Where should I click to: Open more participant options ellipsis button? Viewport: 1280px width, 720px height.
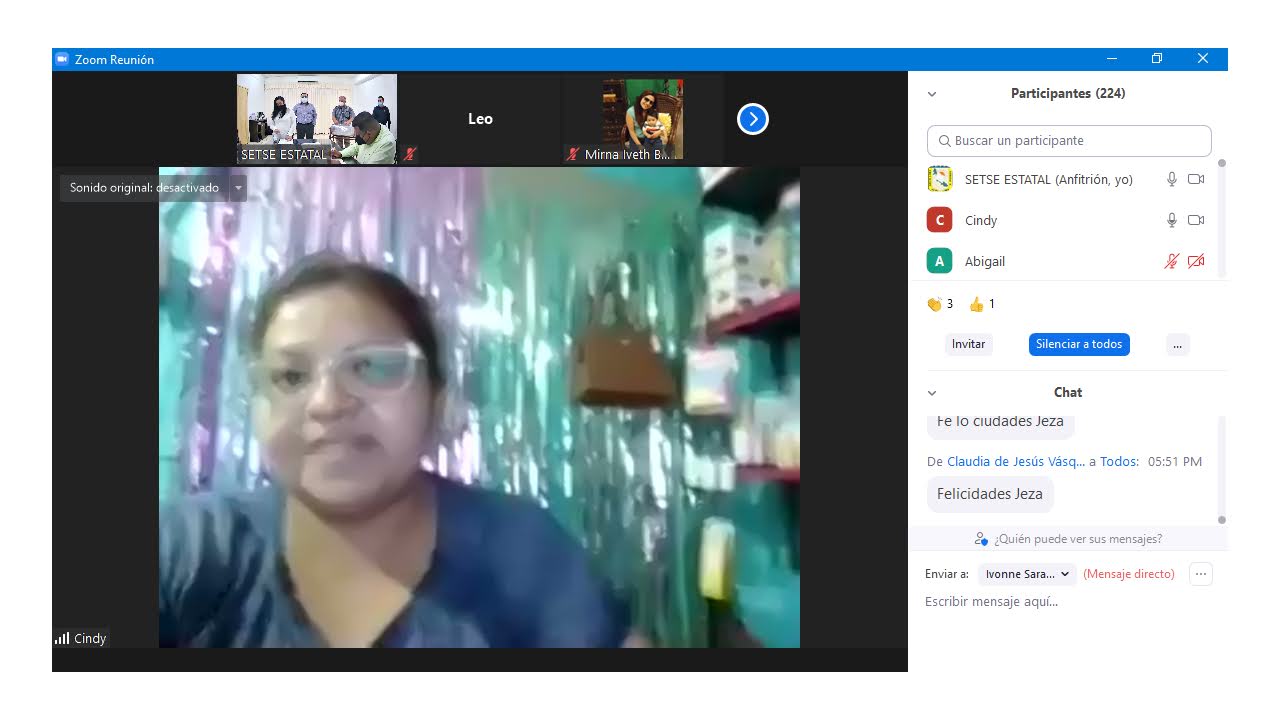pos(1177,344)
